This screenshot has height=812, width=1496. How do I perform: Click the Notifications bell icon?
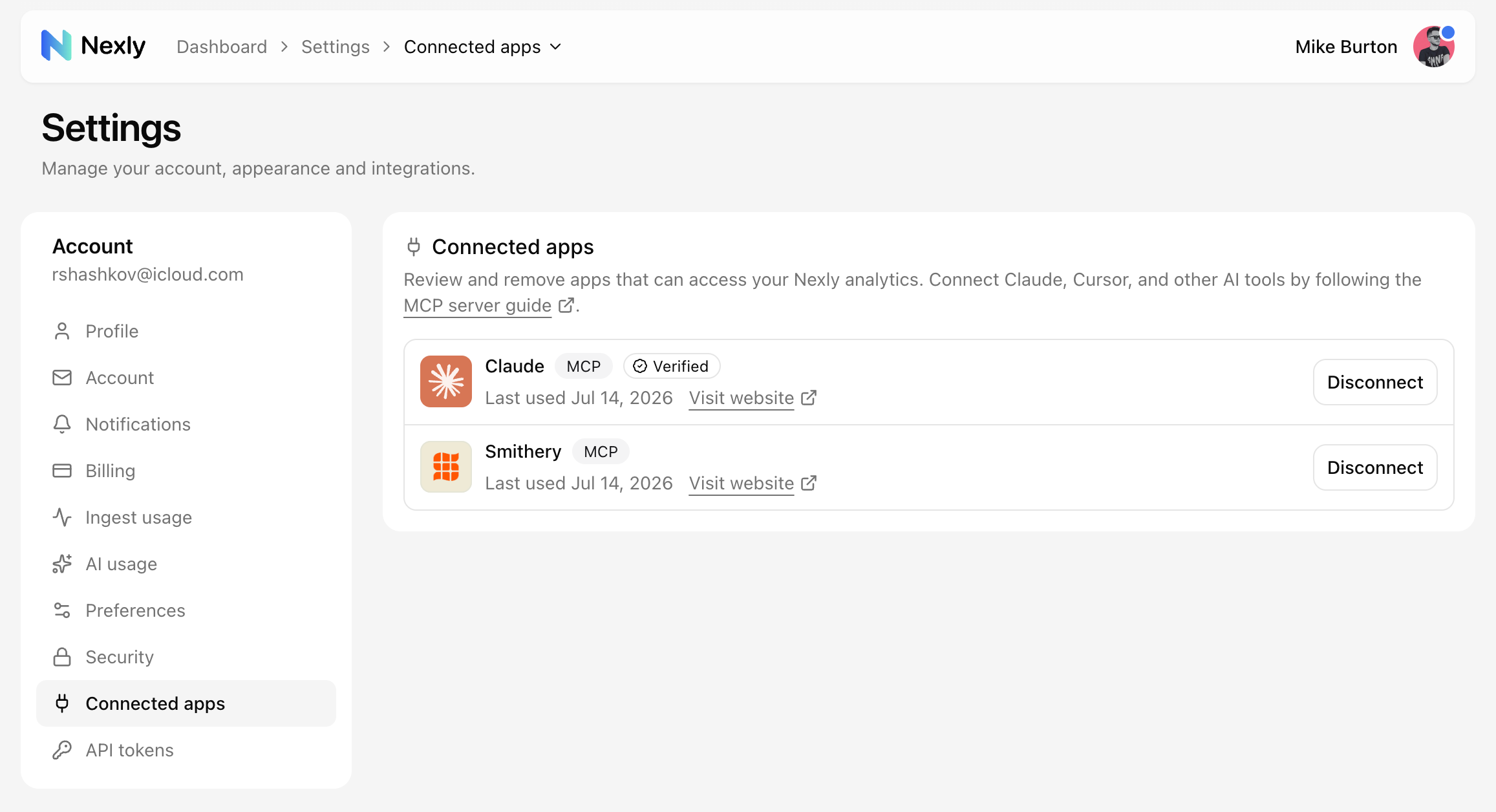(x=62, y=424)
